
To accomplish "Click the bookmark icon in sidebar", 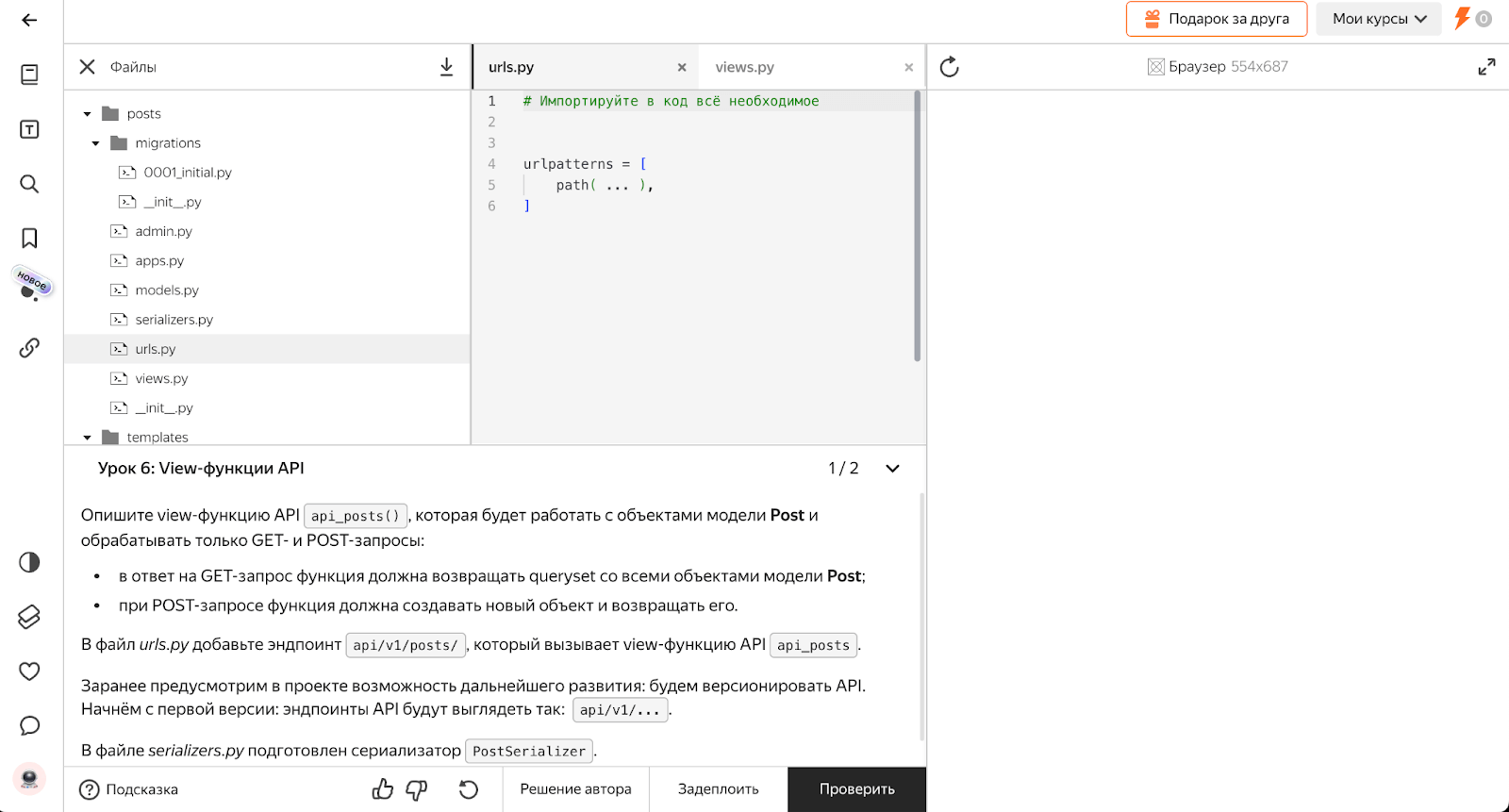I will click(x=29, y=238).
